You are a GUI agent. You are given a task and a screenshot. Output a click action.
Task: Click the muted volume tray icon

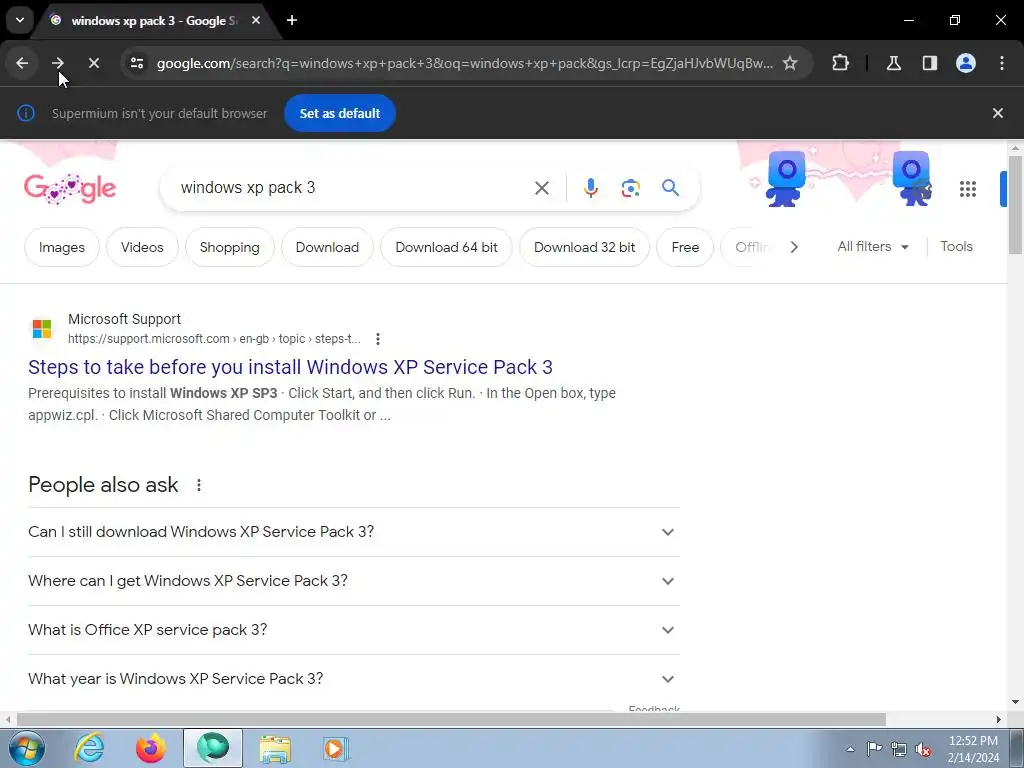coord(923,749)
